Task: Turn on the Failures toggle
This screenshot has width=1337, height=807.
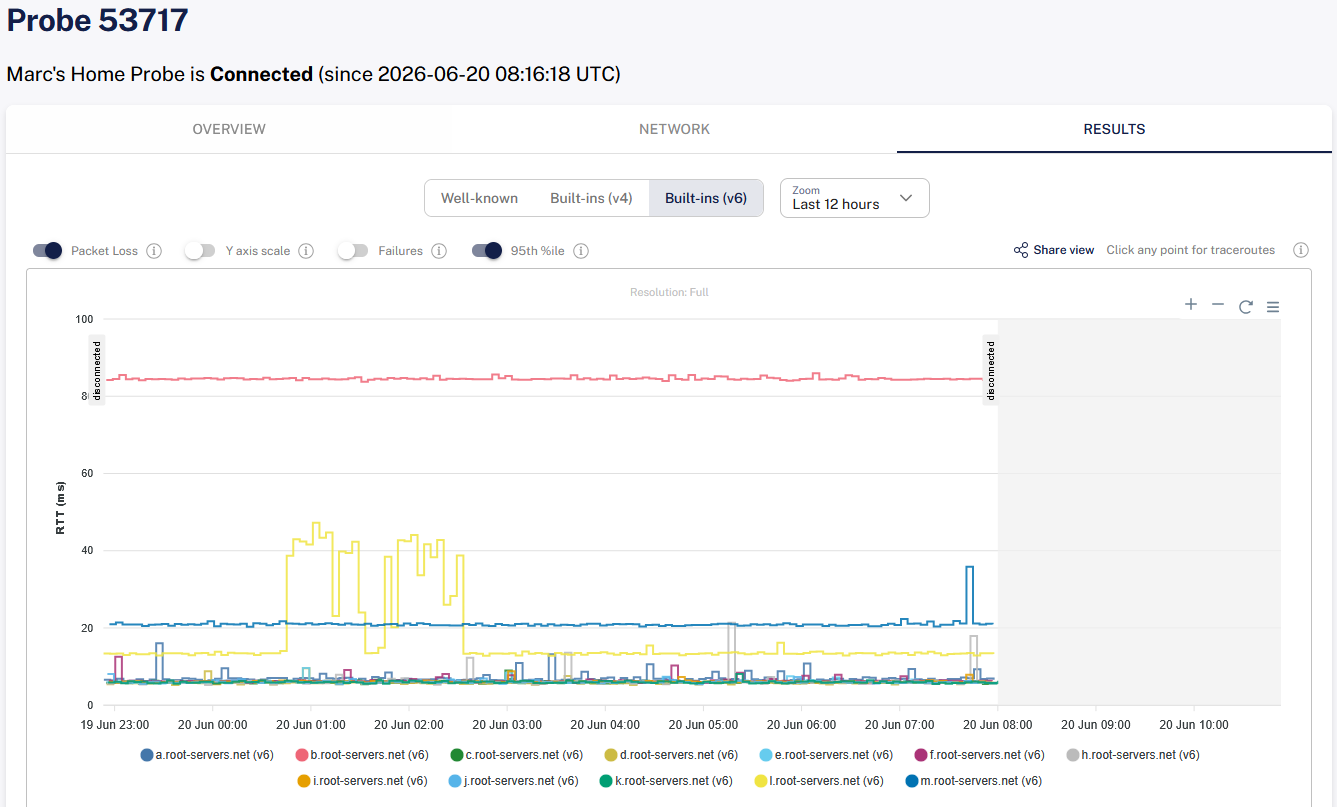Action: (352, 251)
